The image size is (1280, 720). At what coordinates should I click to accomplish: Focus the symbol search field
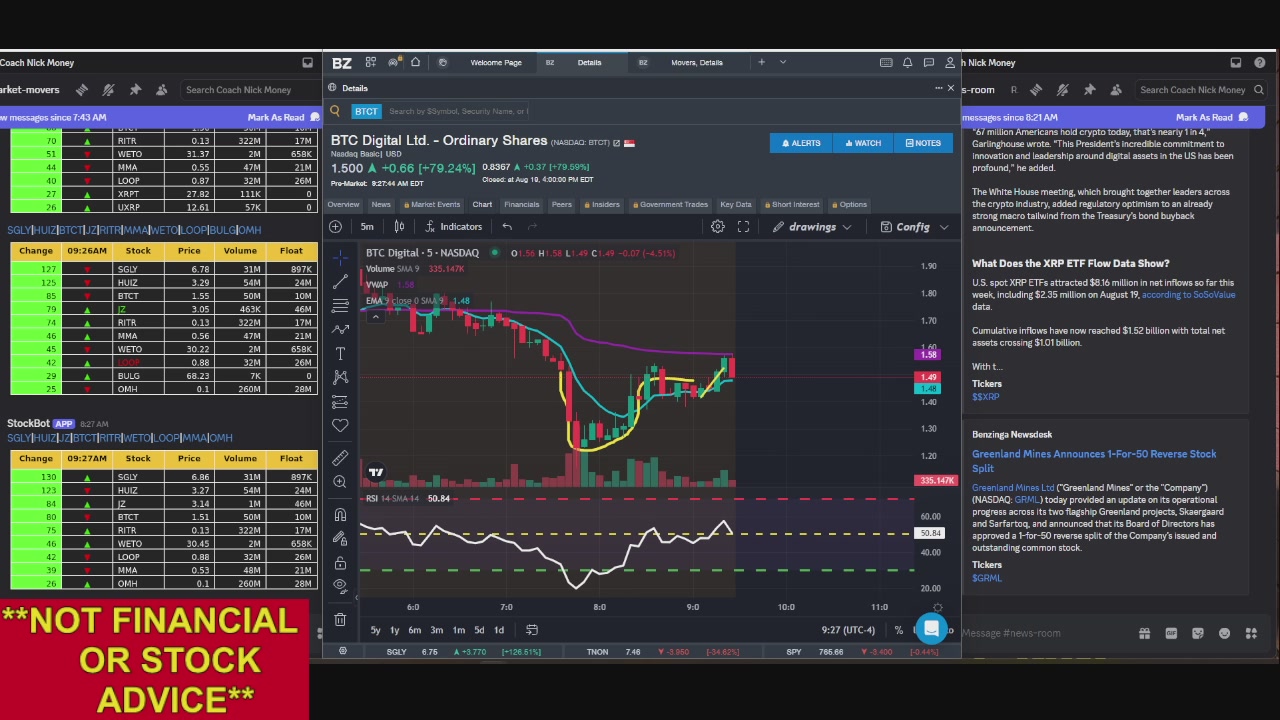pyautogui.click(x=458, y=111)
